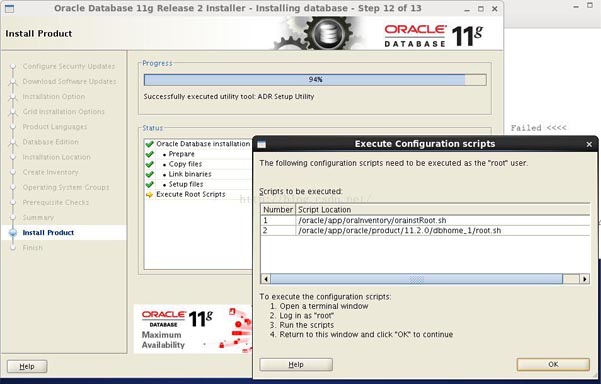Select the Installation Location step
Screen dimensions: 601x384
coord(57,157)
